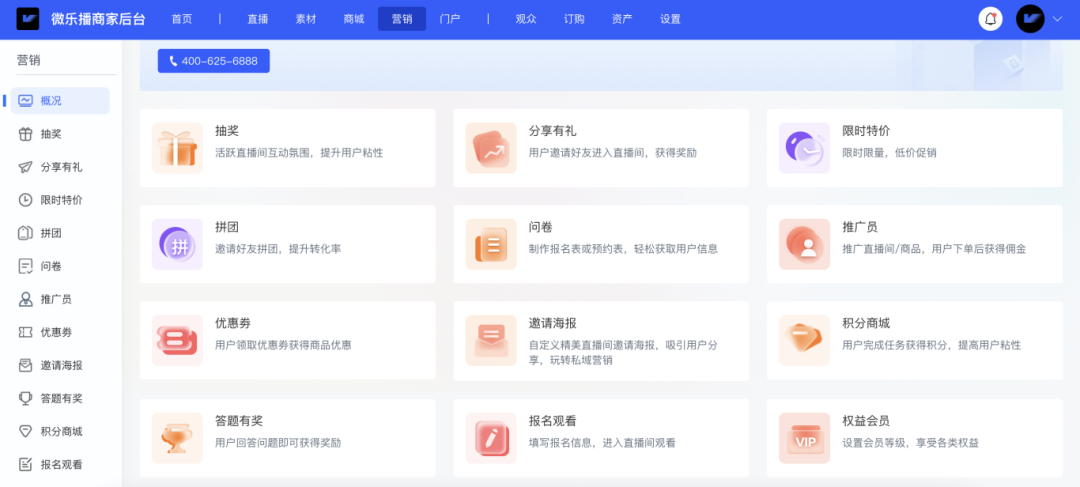The height and width of the screenshot is (487, 1080).
Task: Open 分享有礼 paper plane sidebar icon
Action: pyautogui.click(x=26, y=167)
